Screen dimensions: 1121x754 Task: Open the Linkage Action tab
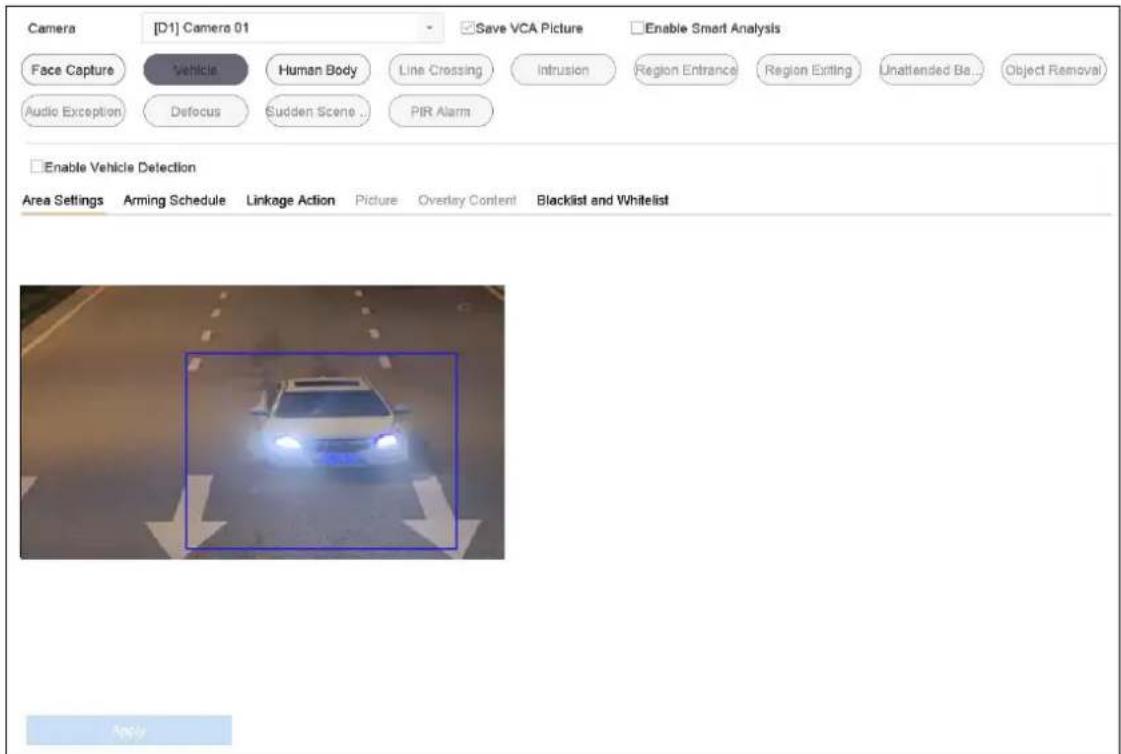tap(290, 201)
